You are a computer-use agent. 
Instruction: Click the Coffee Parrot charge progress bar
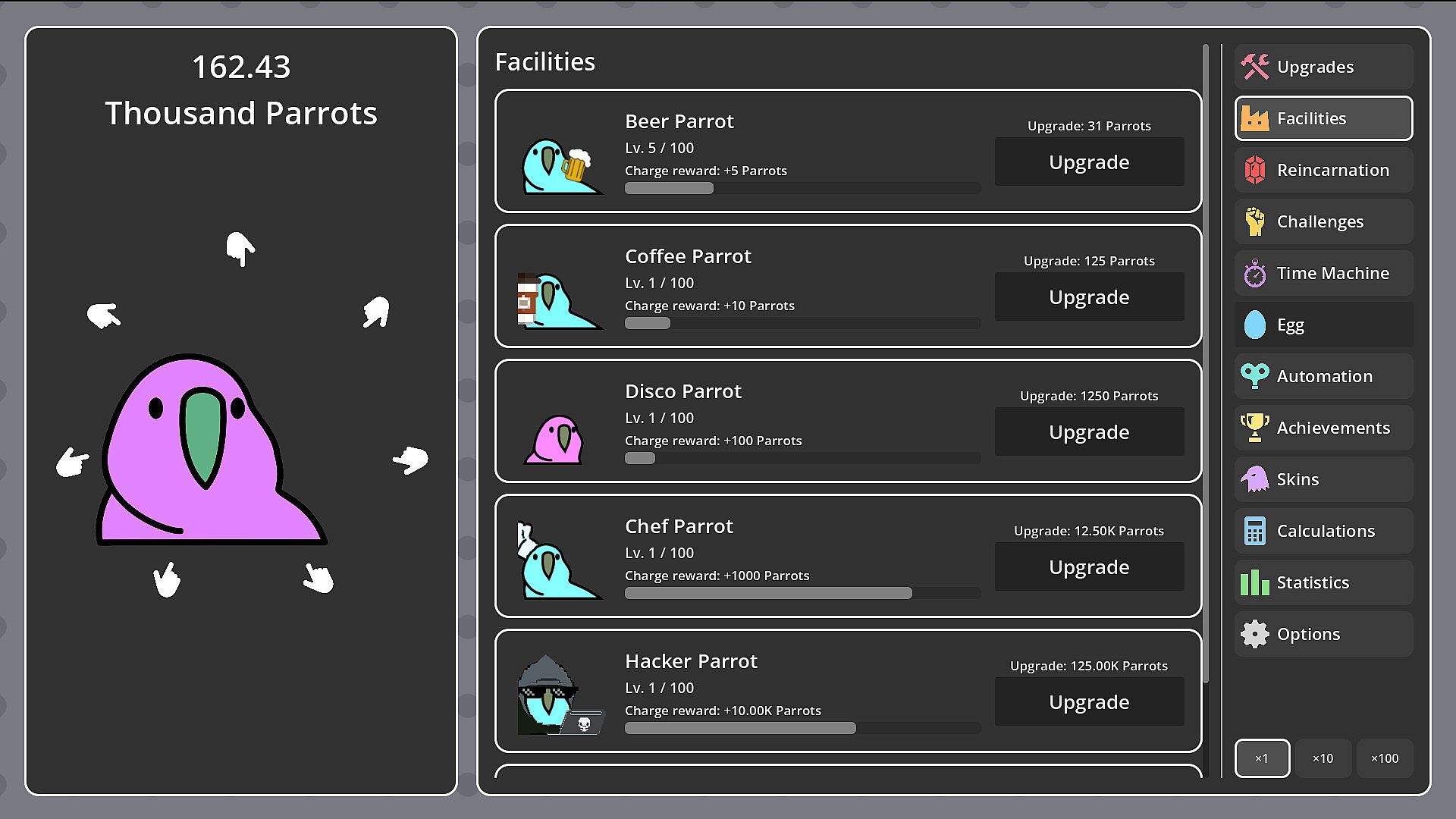802,323
